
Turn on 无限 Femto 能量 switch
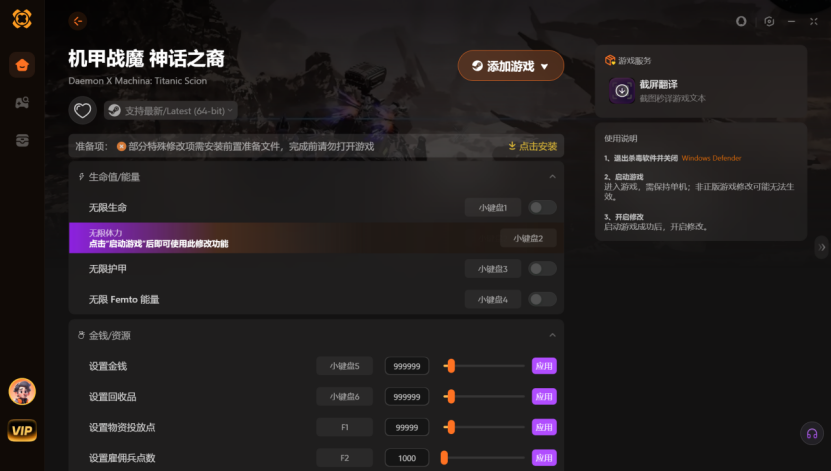[542, 299]
